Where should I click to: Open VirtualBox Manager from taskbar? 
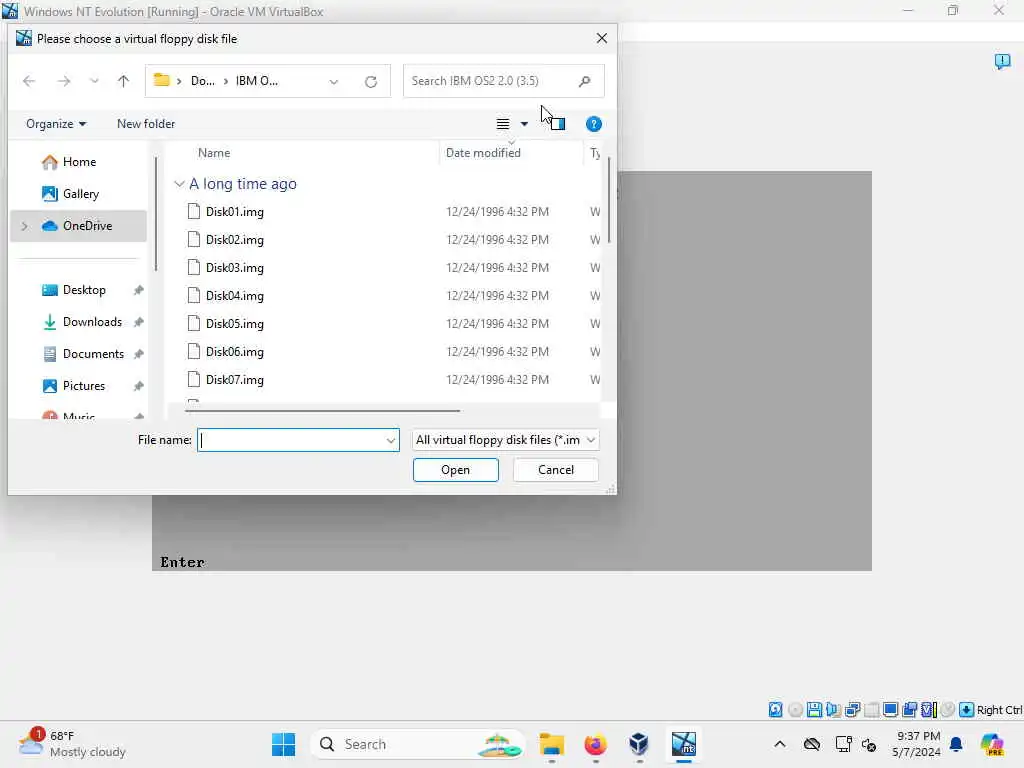[x=639, y=744]
